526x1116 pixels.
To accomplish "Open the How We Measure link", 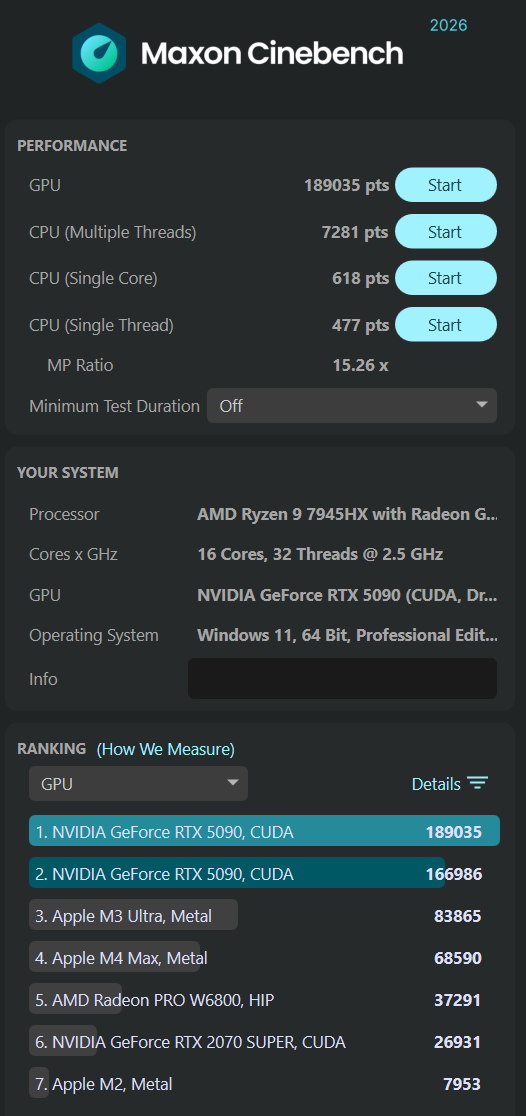I will click(166, 749).
